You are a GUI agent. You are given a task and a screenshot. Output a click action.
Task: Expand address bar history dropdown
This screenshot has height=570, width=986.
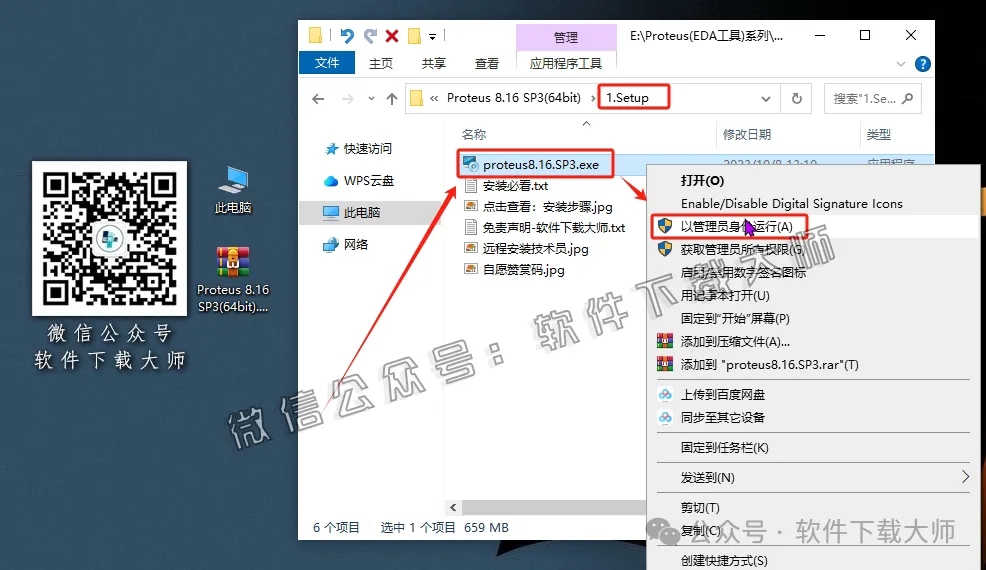click(765, 99)
